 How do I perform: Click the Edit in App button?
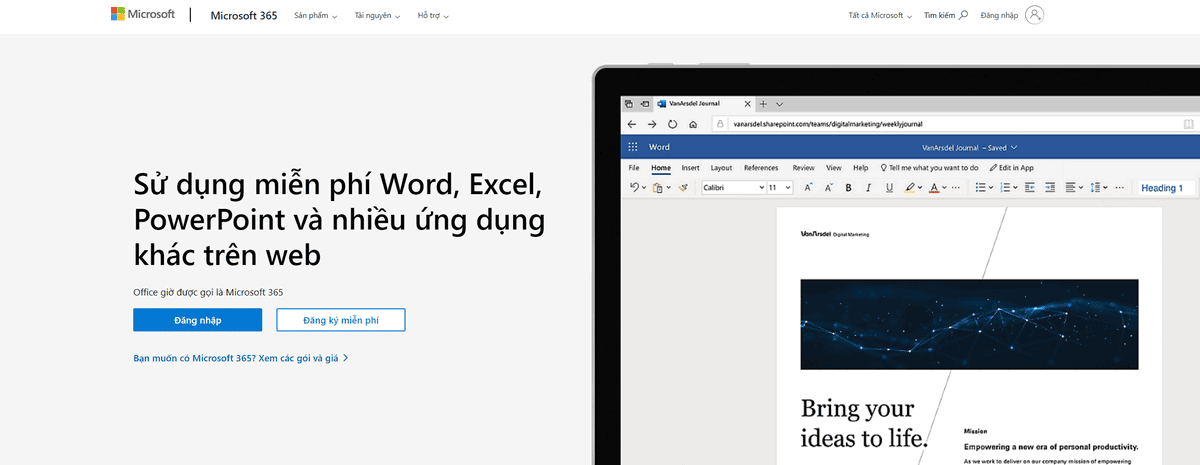[1011, 168]
